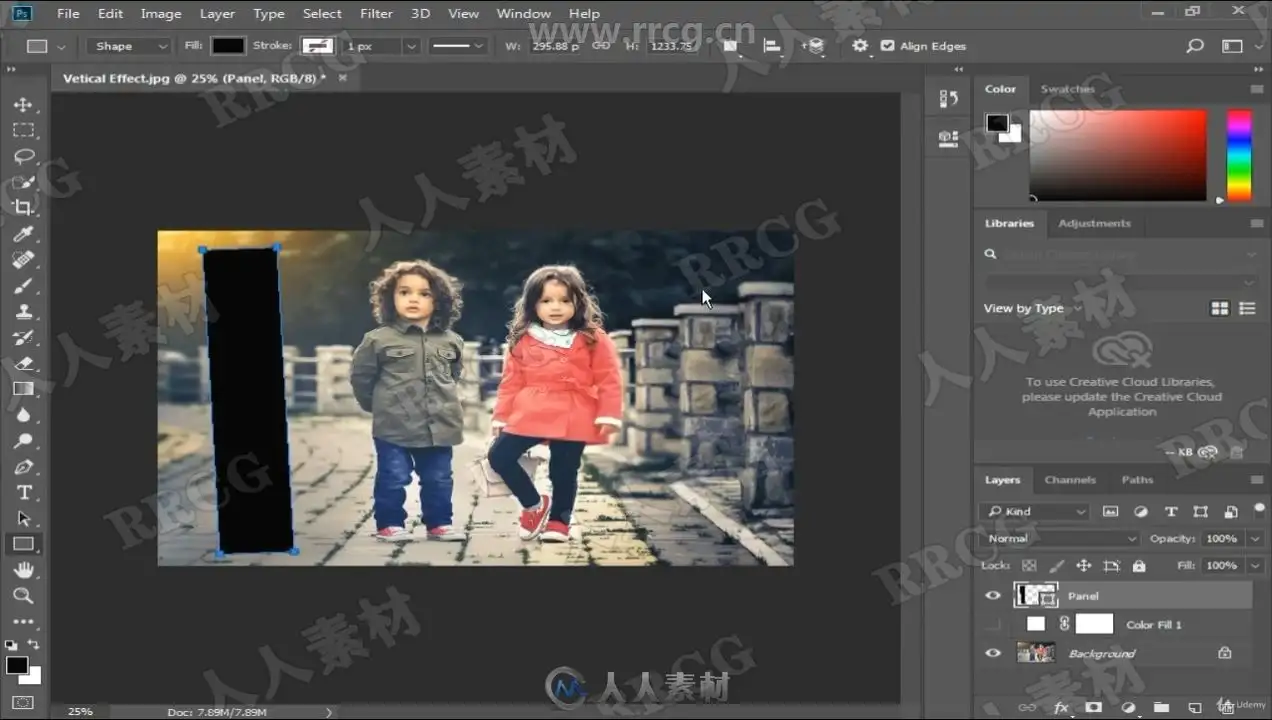Uncheck the Align Edges checkbox
This screenshot has width=1272, height=720.
coord(887,46)
